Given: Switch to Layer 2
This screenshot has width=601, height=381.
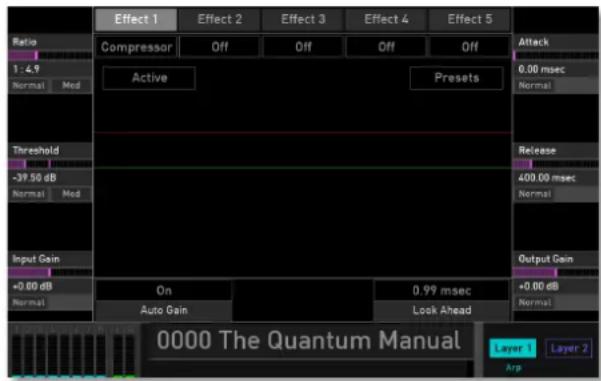Looking at the screenshot, I should 569,348.
